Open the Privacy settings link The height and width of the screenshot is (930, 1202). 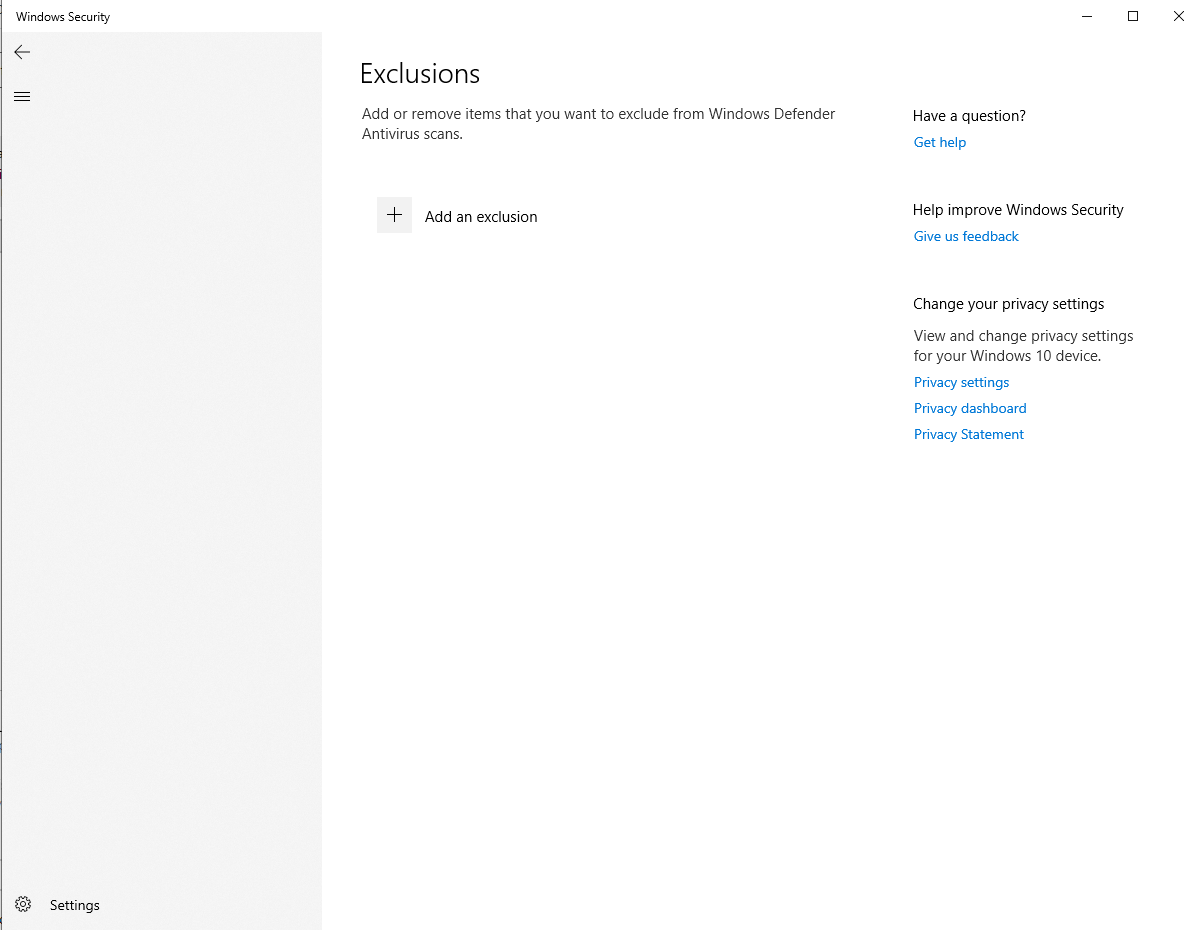(x=961, y=382)
